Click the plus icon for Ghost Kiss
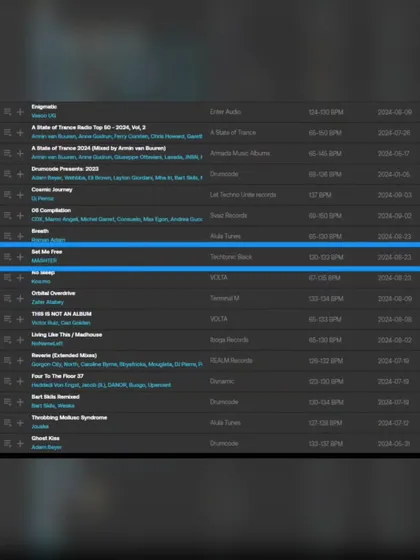Image resolution: width=420 pixels, height=560 pixels. tap(20, 443)
